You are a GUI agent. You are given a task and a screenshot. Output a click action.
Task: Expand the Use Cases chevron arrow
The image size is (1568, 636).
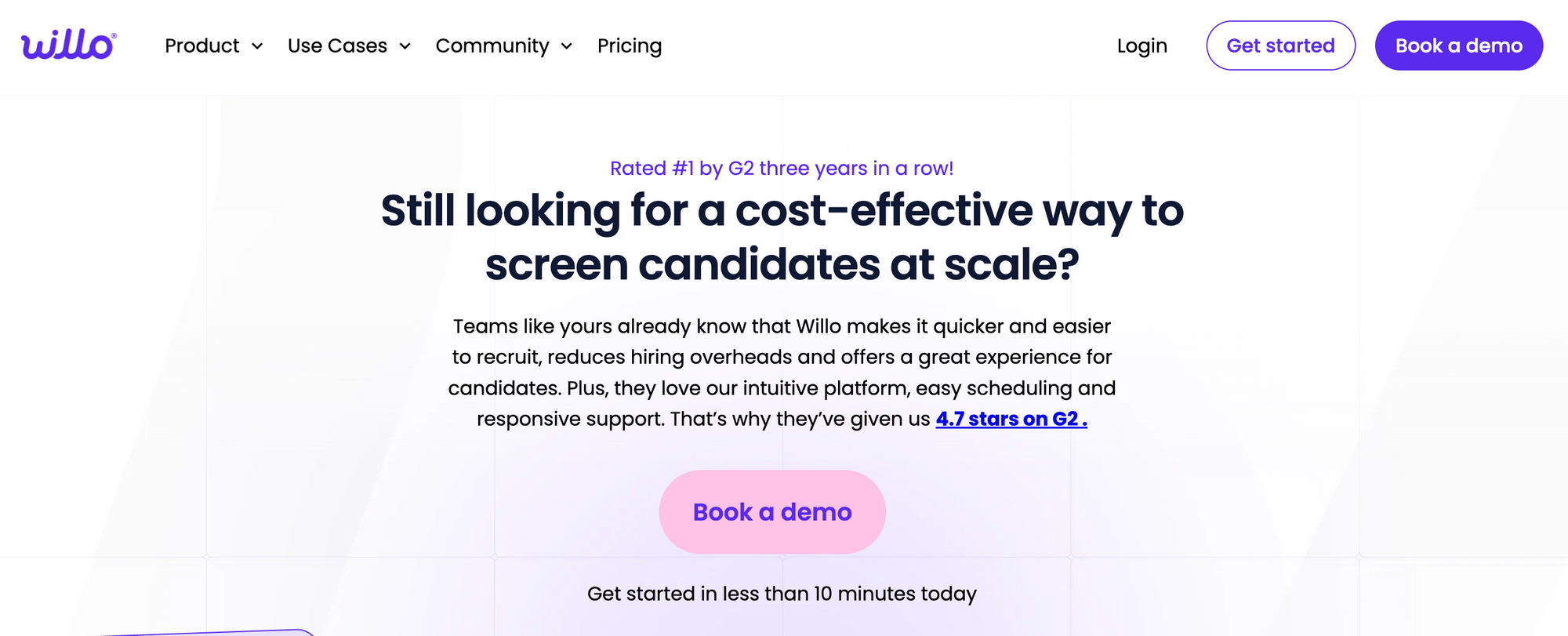pyautogui.click(x=405, y=46)
